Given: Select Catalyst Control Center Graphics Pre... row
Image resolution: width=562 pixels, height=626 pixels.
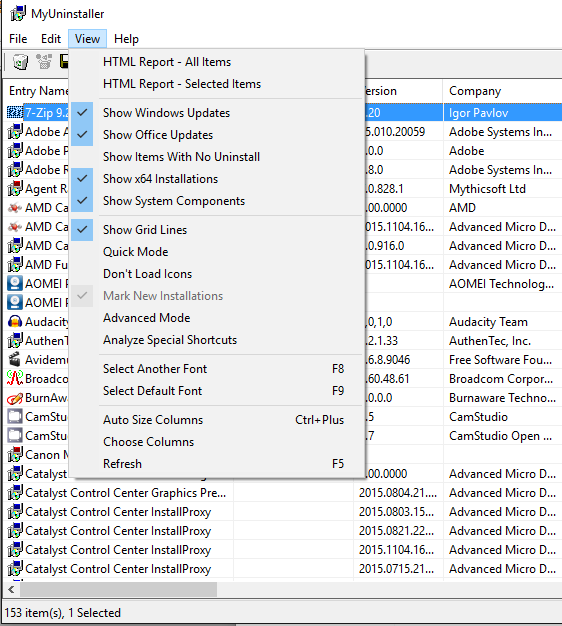Looking at the screenshot, I should click(283, 493).
